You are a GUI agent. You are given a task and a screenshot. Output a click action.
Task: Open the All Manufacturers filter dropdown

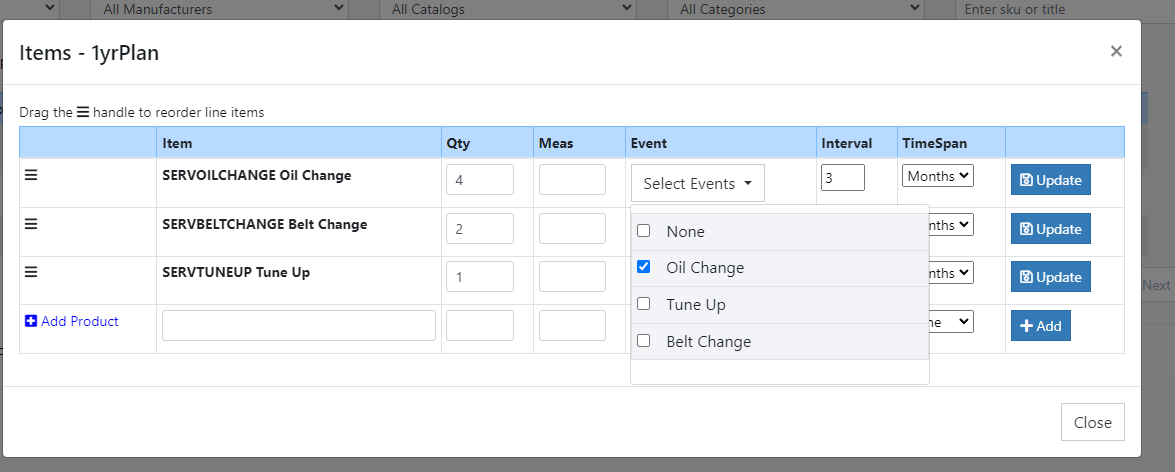(218, 10)
